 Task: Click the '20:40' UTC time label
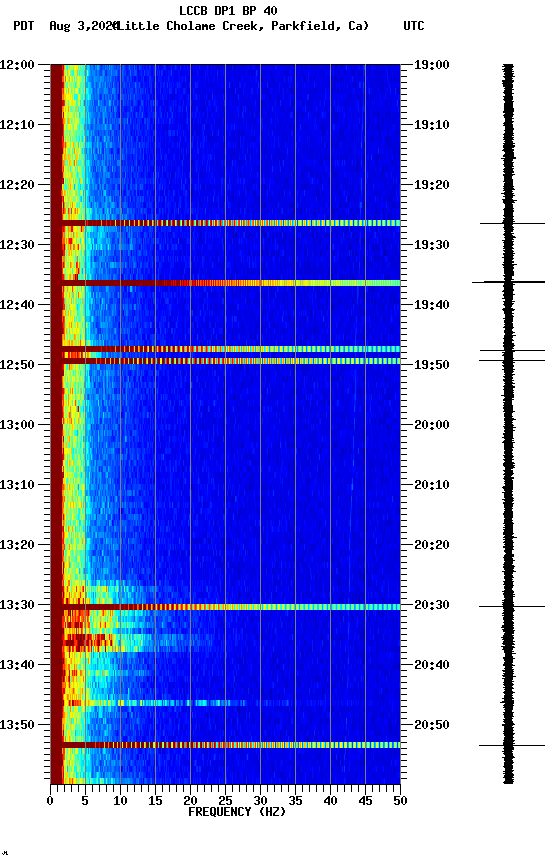(x=432, y=665)
